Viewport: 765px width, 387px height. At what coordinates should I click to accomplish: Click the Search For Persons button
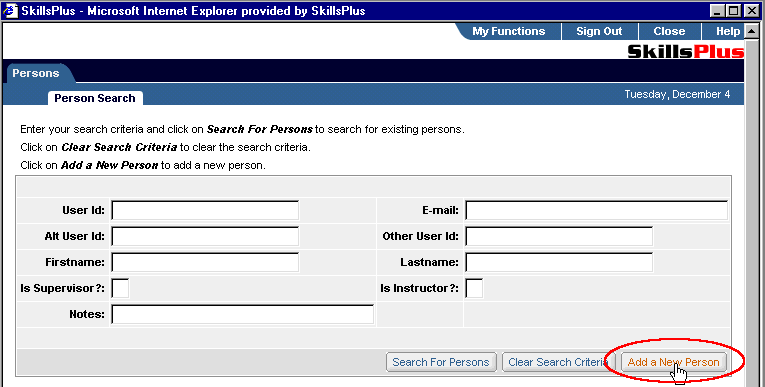coord(441,362)
